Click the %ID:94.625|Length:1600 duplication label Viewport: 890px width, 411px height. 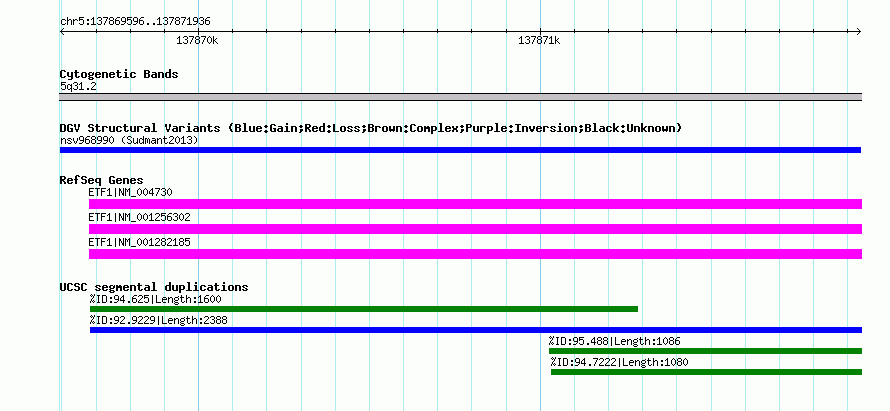coord(155,299)
